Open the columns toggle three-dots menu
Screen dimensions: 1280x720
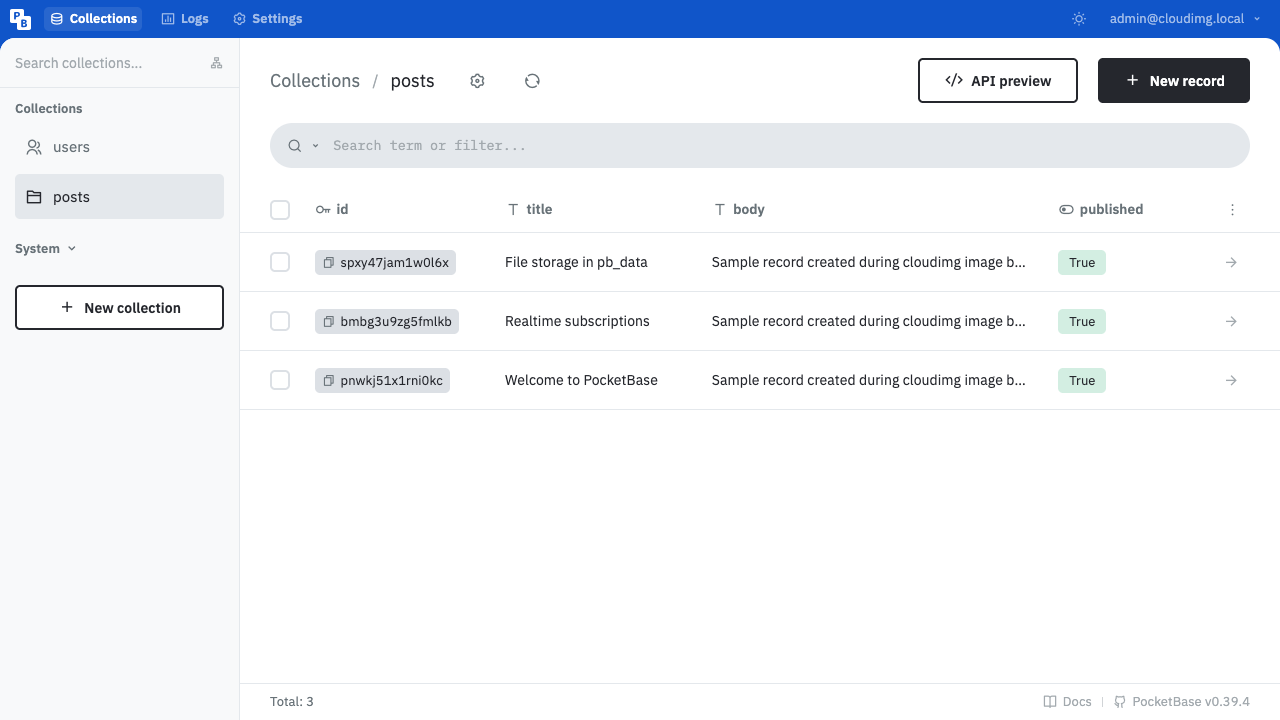(x=1232, y=210)
